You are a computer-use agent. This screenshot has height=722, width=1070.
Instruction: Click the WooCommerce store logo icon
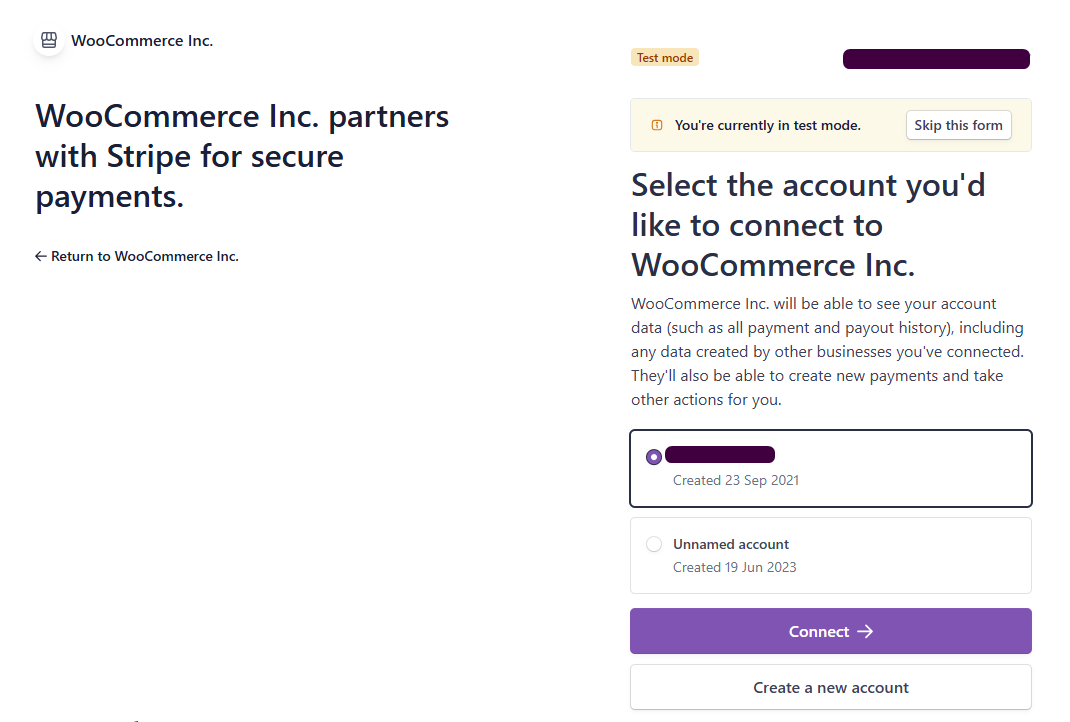pos(49,41)
